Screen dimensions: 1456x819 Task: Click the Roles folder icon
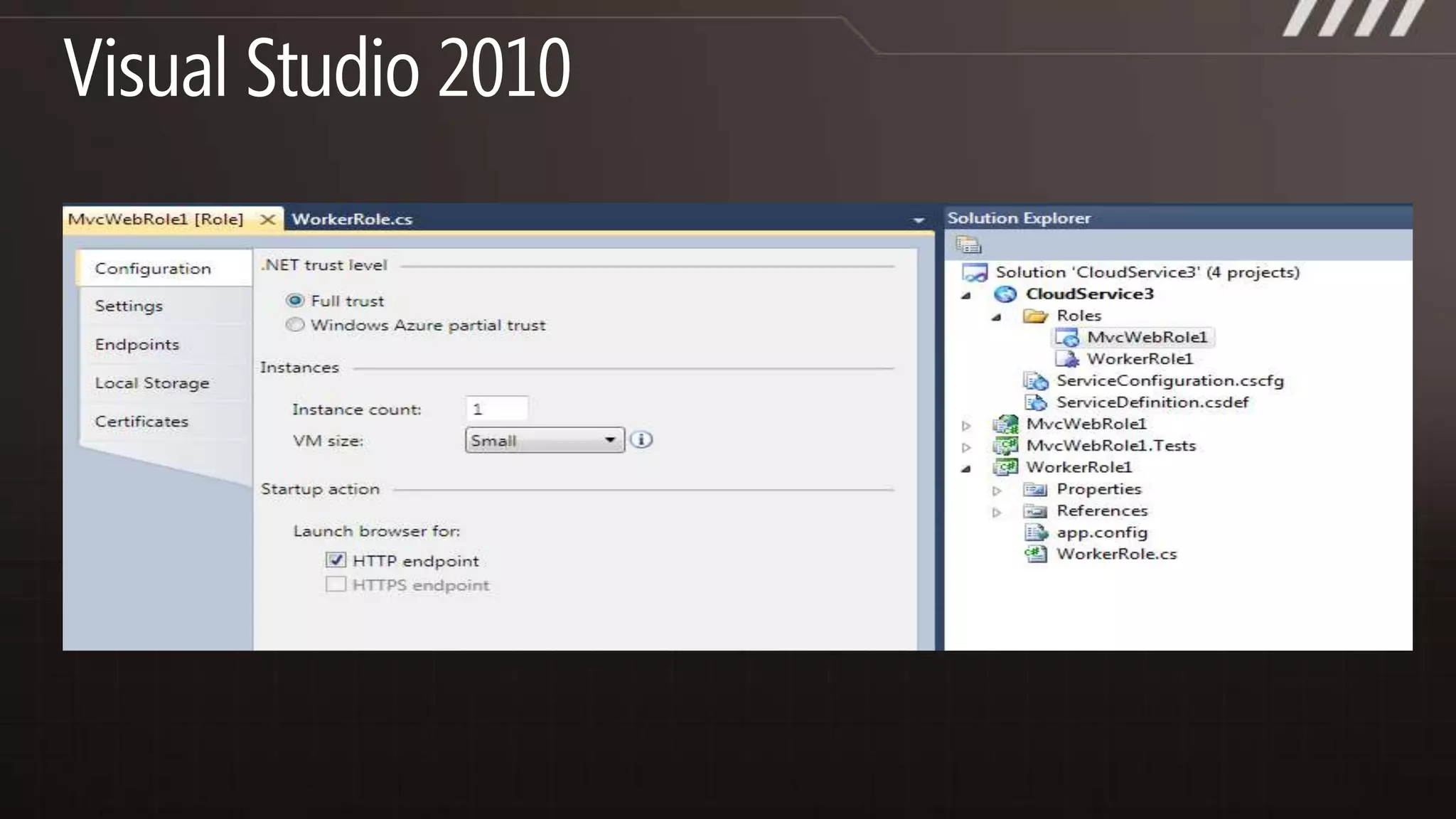pos(1035,316)
